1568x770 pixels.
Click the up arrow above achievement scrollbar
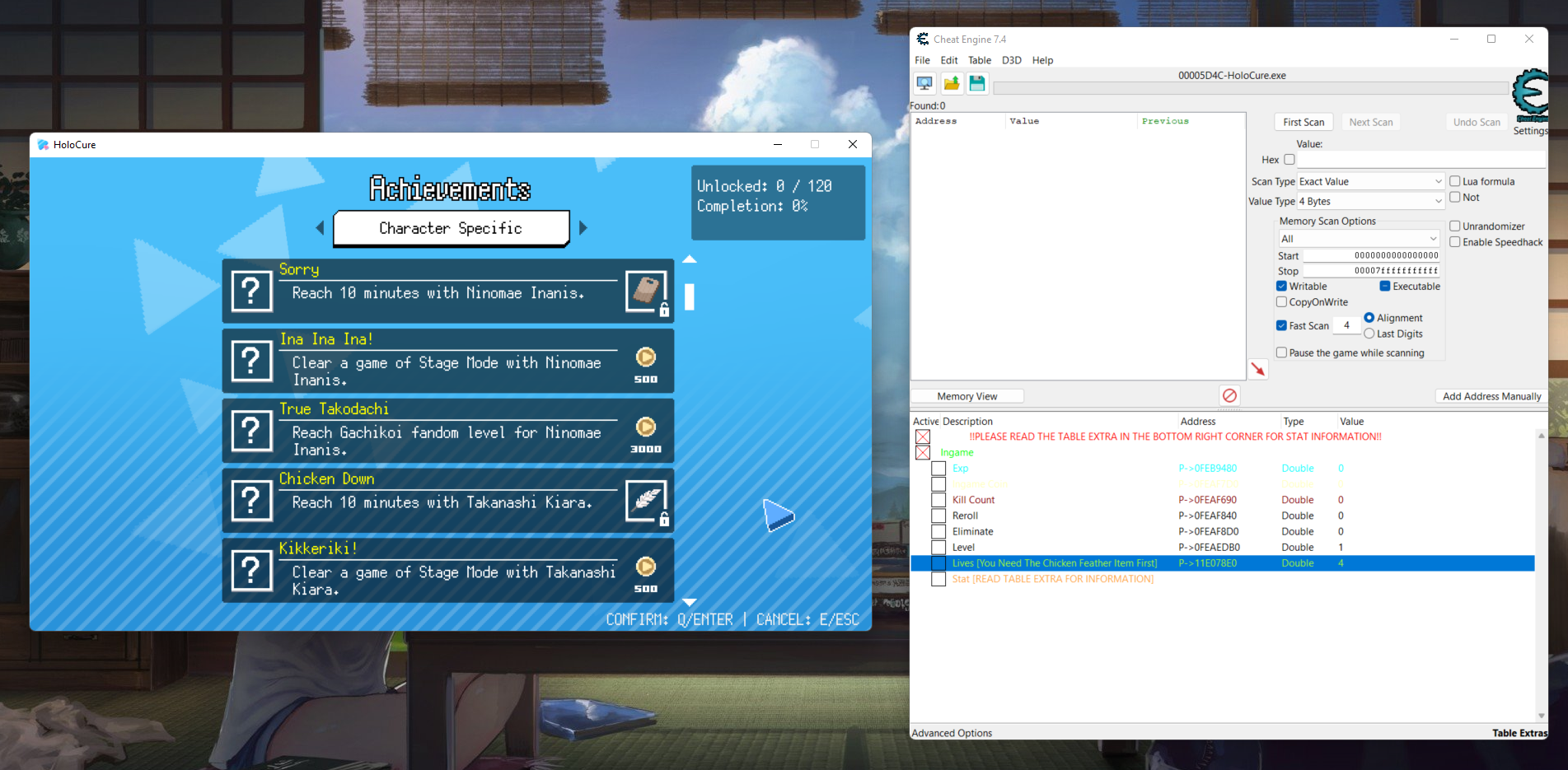click(690, 259)
